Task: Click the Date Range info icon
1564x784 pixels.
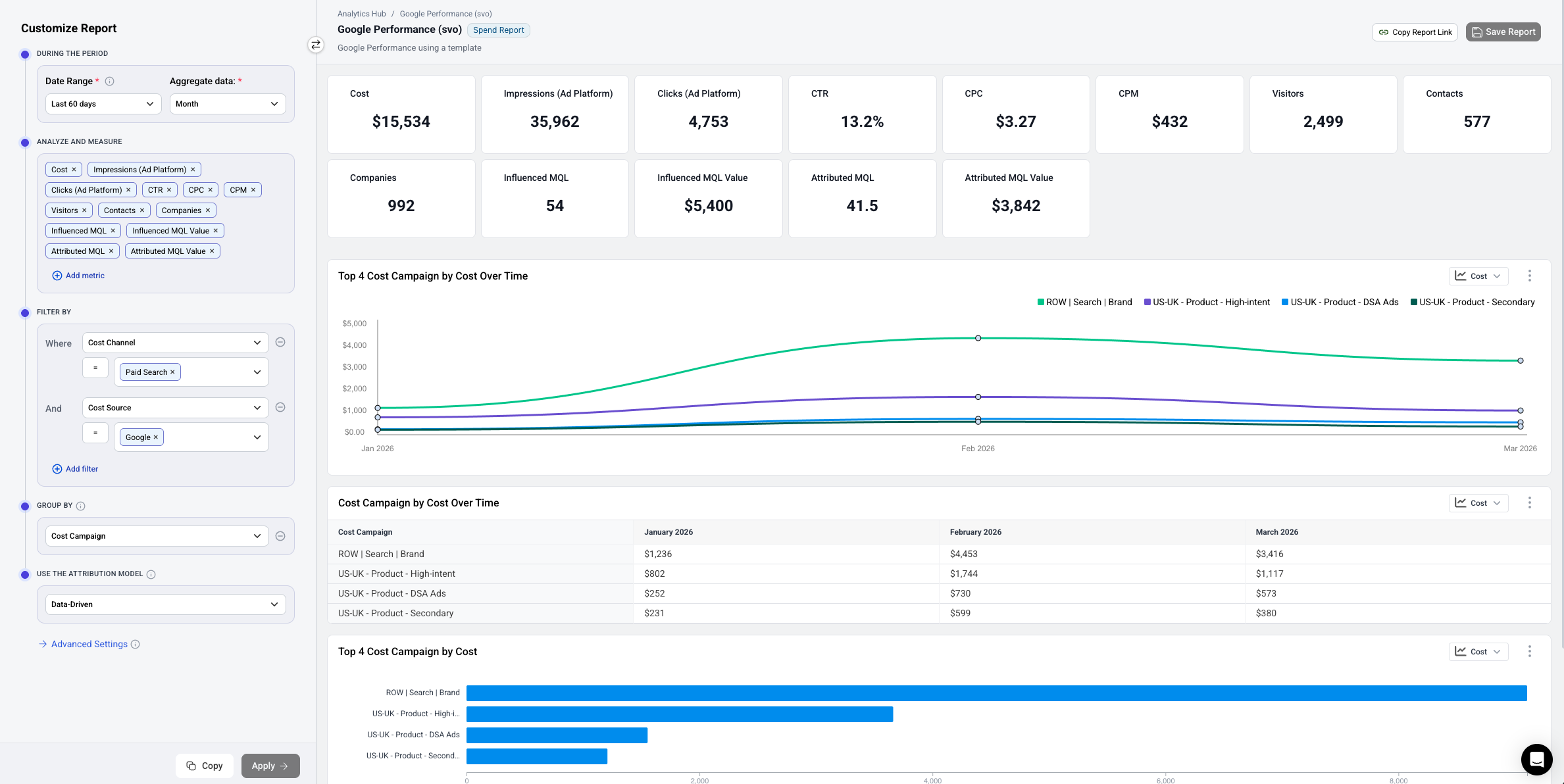Action: tap(110, 82)
